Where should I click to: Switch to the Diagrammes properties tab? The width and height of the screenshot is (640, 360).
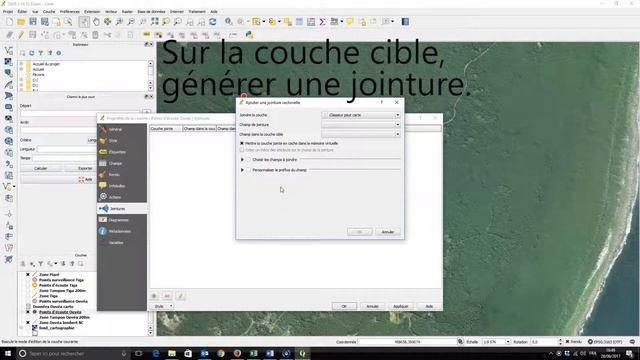[122, 220]
